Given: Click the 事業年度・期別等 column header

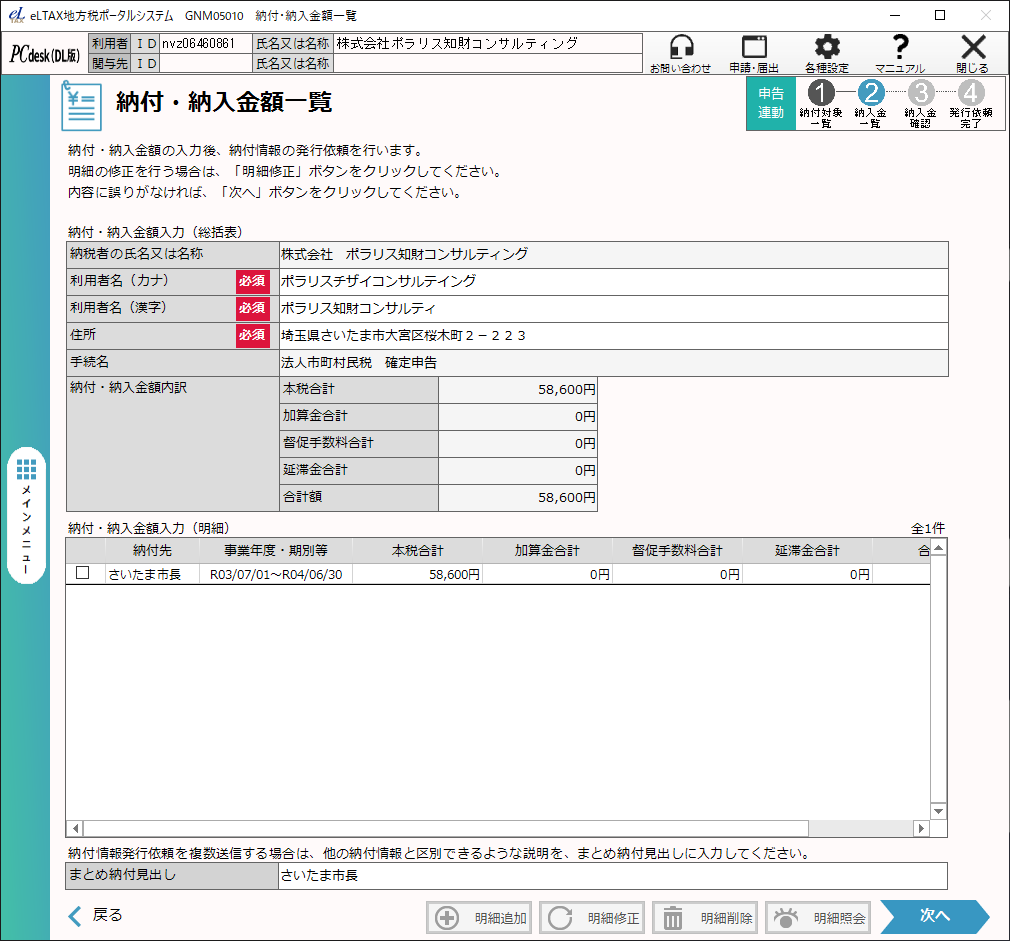Looking at the screenshot, I should 276,551.
